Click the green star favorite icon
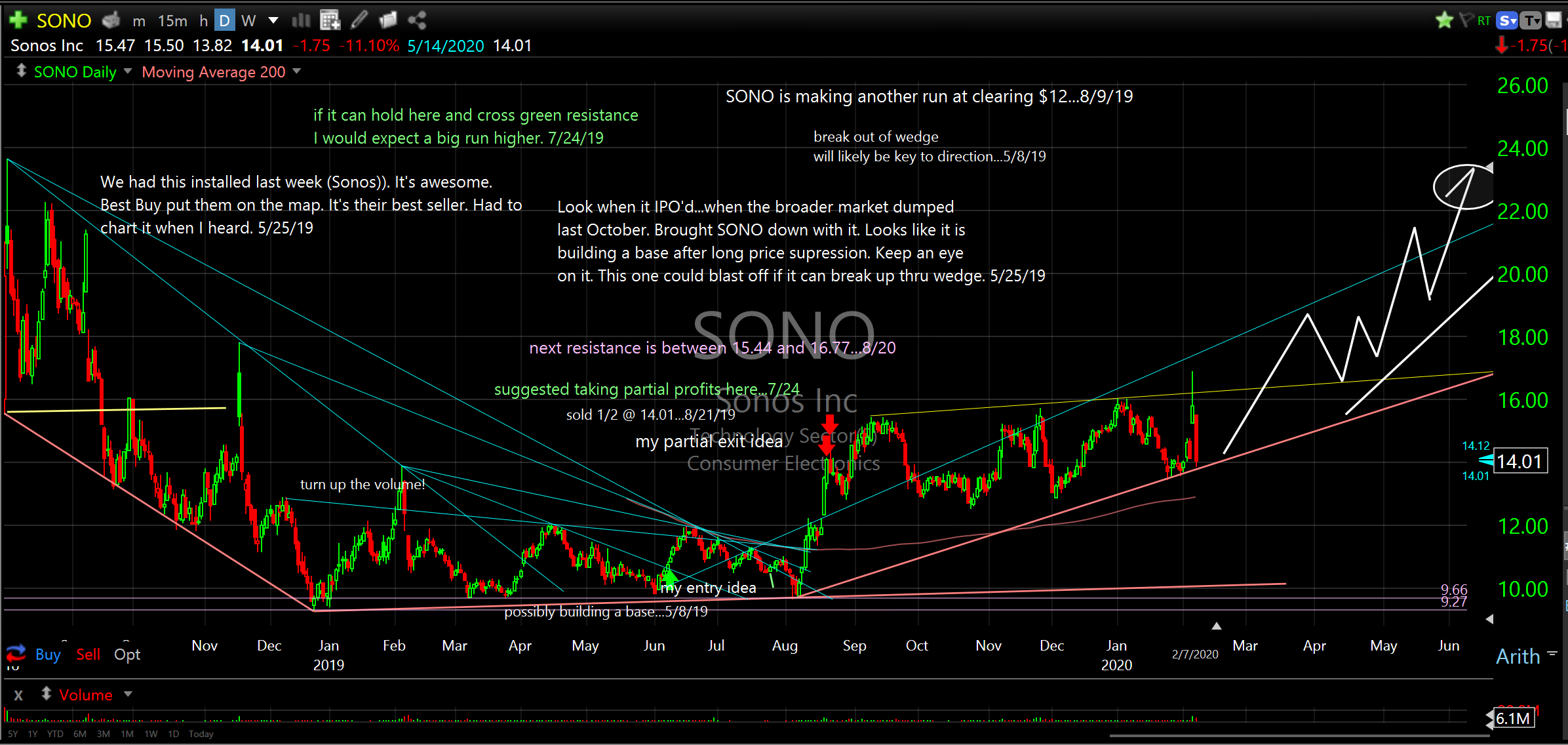This screenshot has width=1568, height=745. coord(1444,20)
